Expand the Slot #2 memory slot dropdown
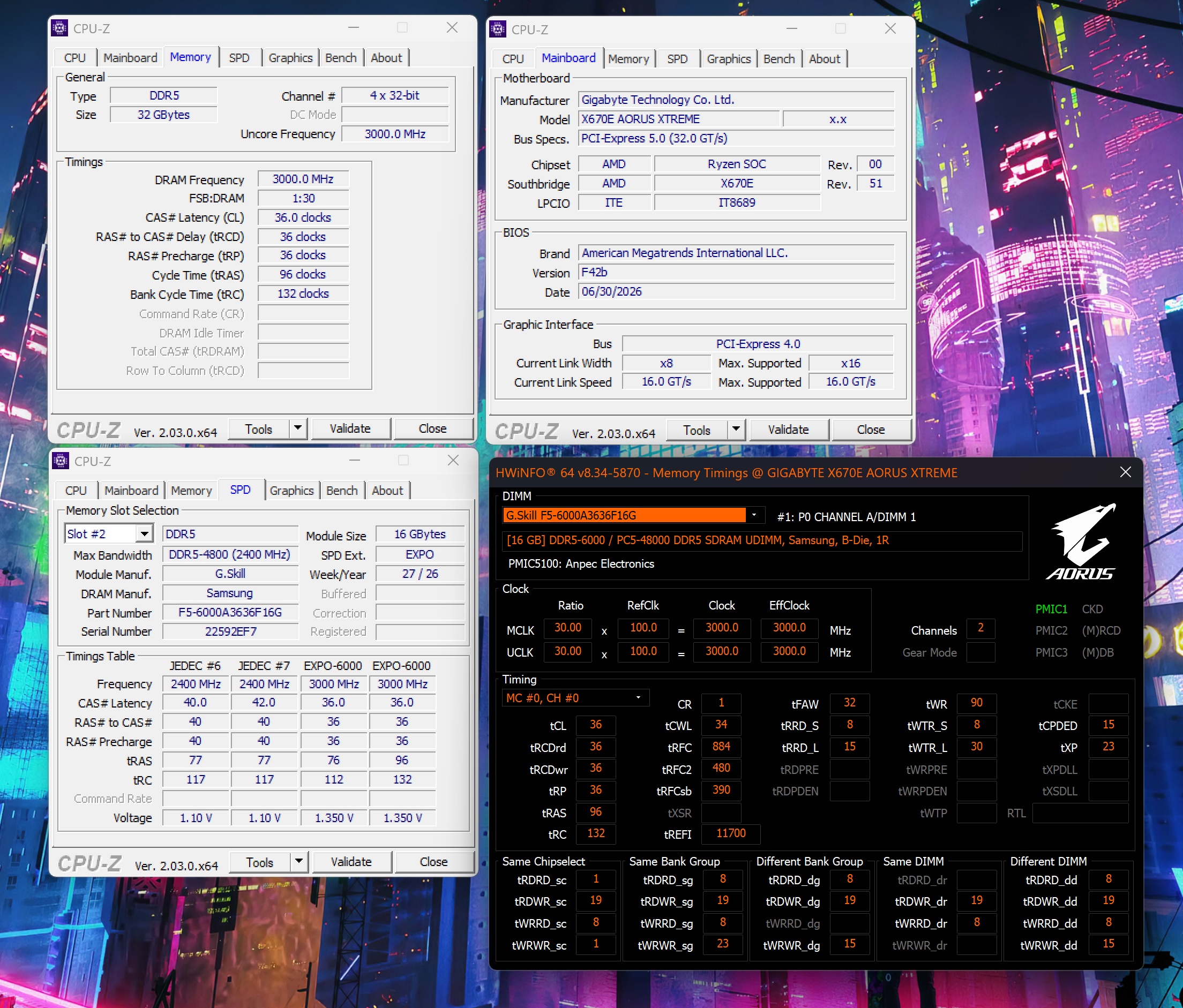The image size is (1183, 1008). 145,534
